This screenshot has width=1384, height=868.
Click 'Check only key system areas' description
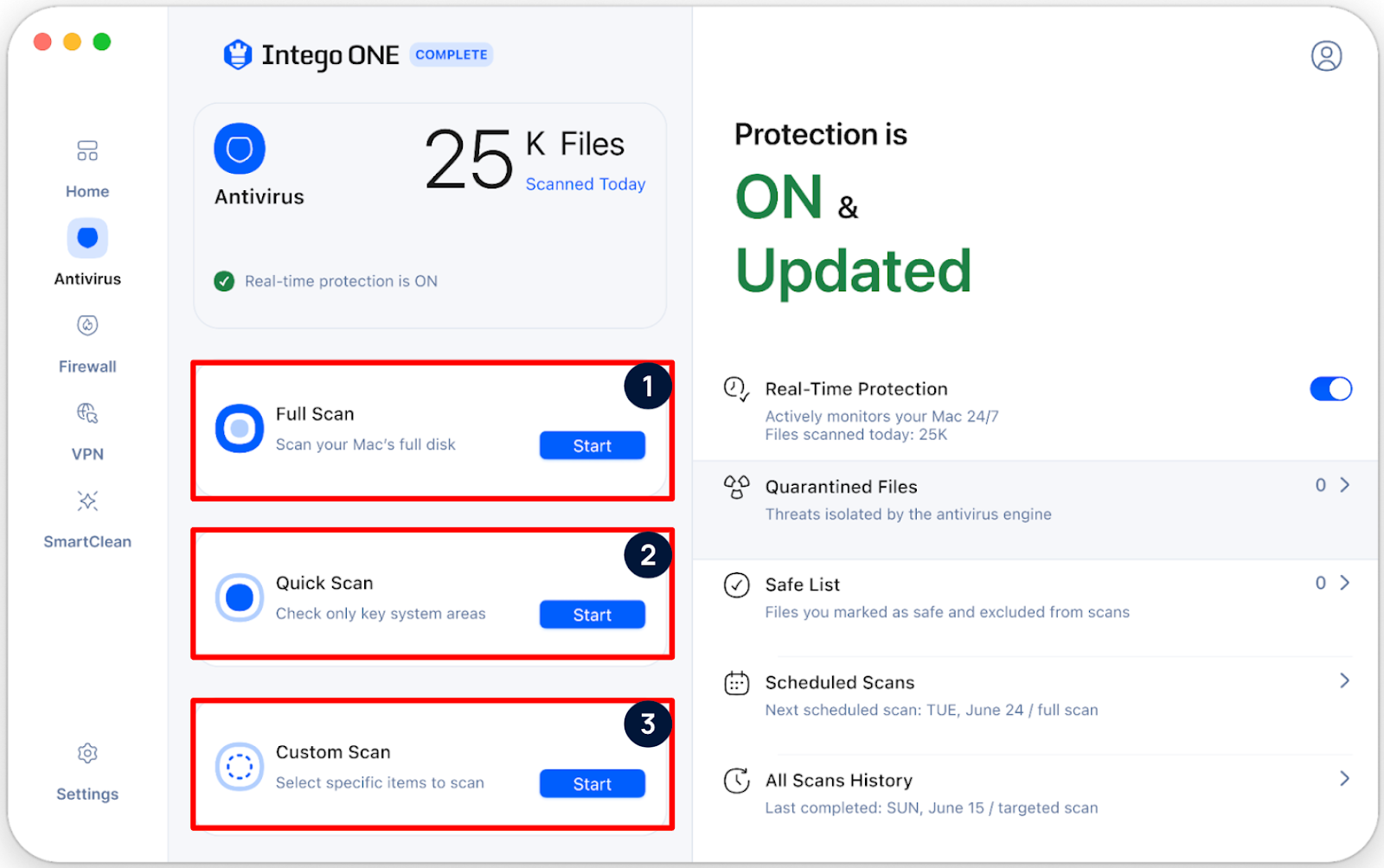[381, 613]
